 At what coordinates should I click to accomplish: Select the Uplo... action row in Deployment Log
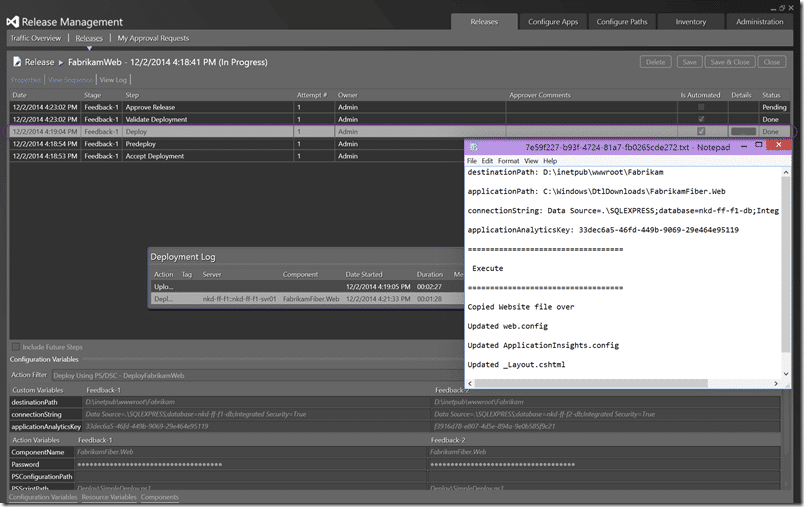[308, 287]
